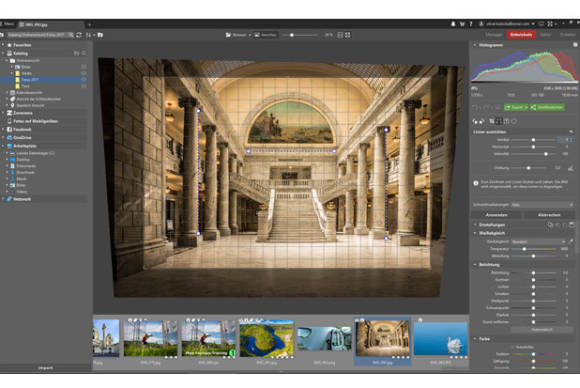The height and width of the screenshot is (388, 580).
Task: Click the sort order icon in navigator toolbar
Action: pos(88,35)
